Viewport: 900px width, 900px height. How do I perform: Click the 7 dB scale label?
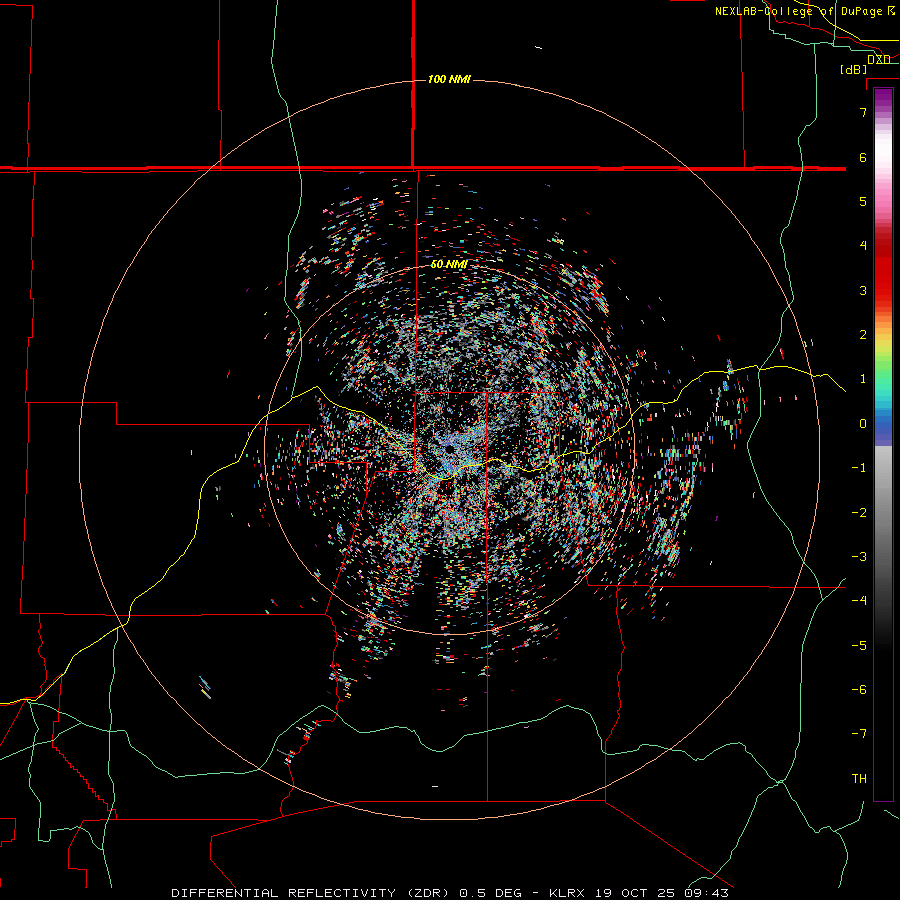click(x=863, y=112)
